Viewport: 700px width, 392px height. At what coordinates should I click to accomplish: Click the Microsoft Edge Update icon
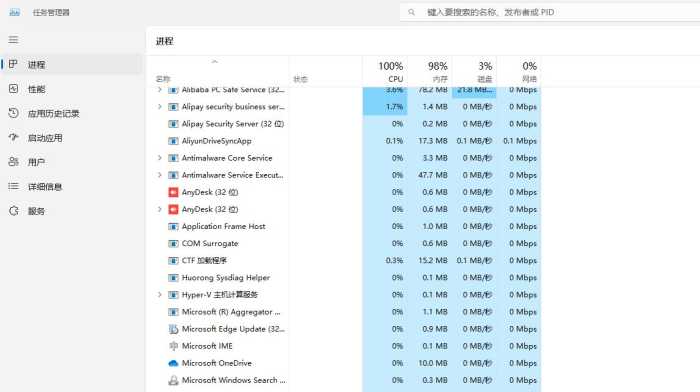(173, 329)
